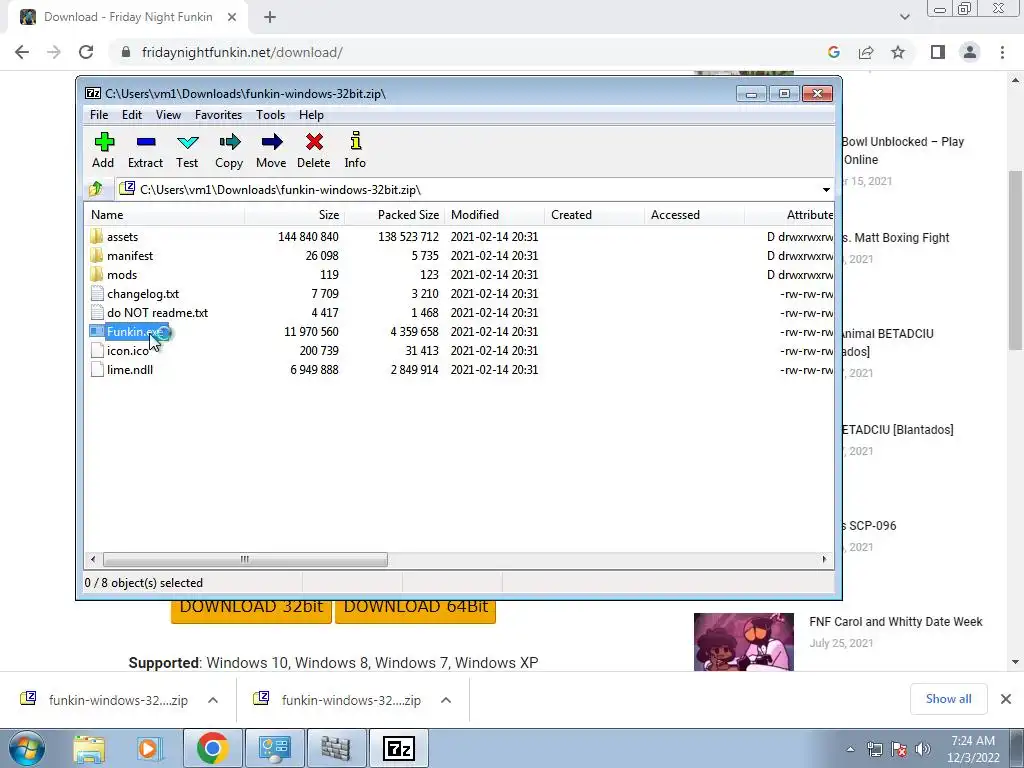Go up one folder level in 7-Zip
This screenshot has width=1024, height=768.
96,189
